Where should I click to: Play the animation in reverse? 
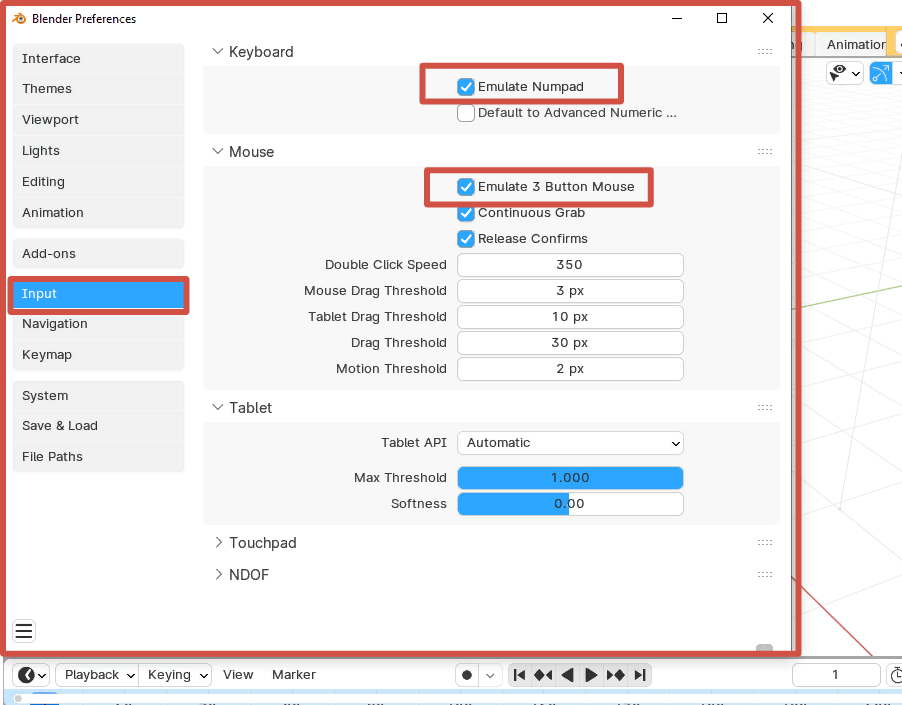(x=567, y=675)
